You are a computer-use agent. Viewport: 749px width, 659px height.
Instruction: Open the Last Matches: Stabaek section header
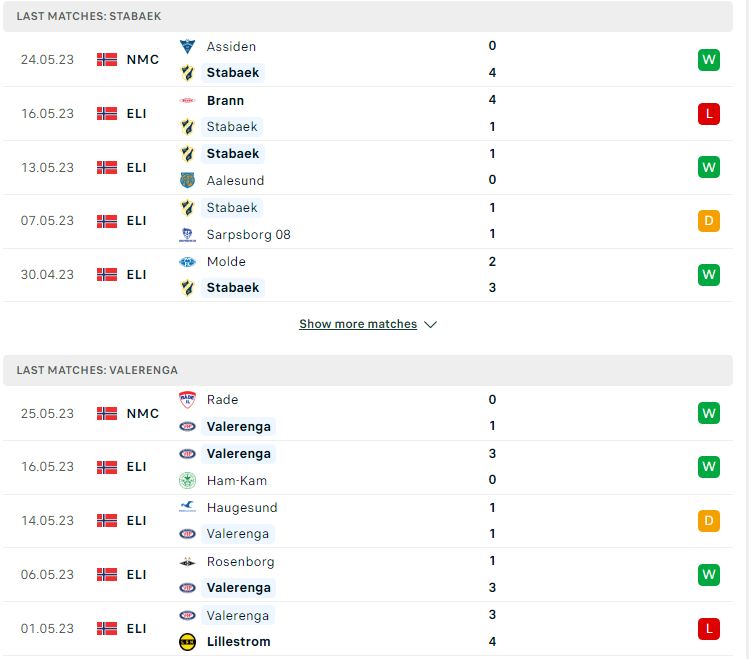(368, 16)
